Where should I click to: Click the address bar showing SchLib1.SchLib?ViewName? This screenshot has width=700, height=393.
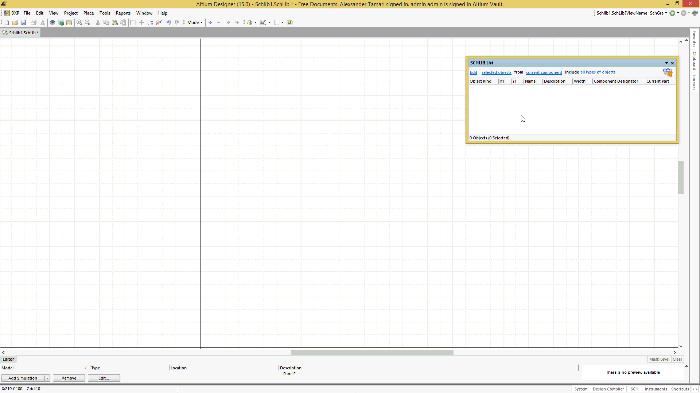pos(629,13)
